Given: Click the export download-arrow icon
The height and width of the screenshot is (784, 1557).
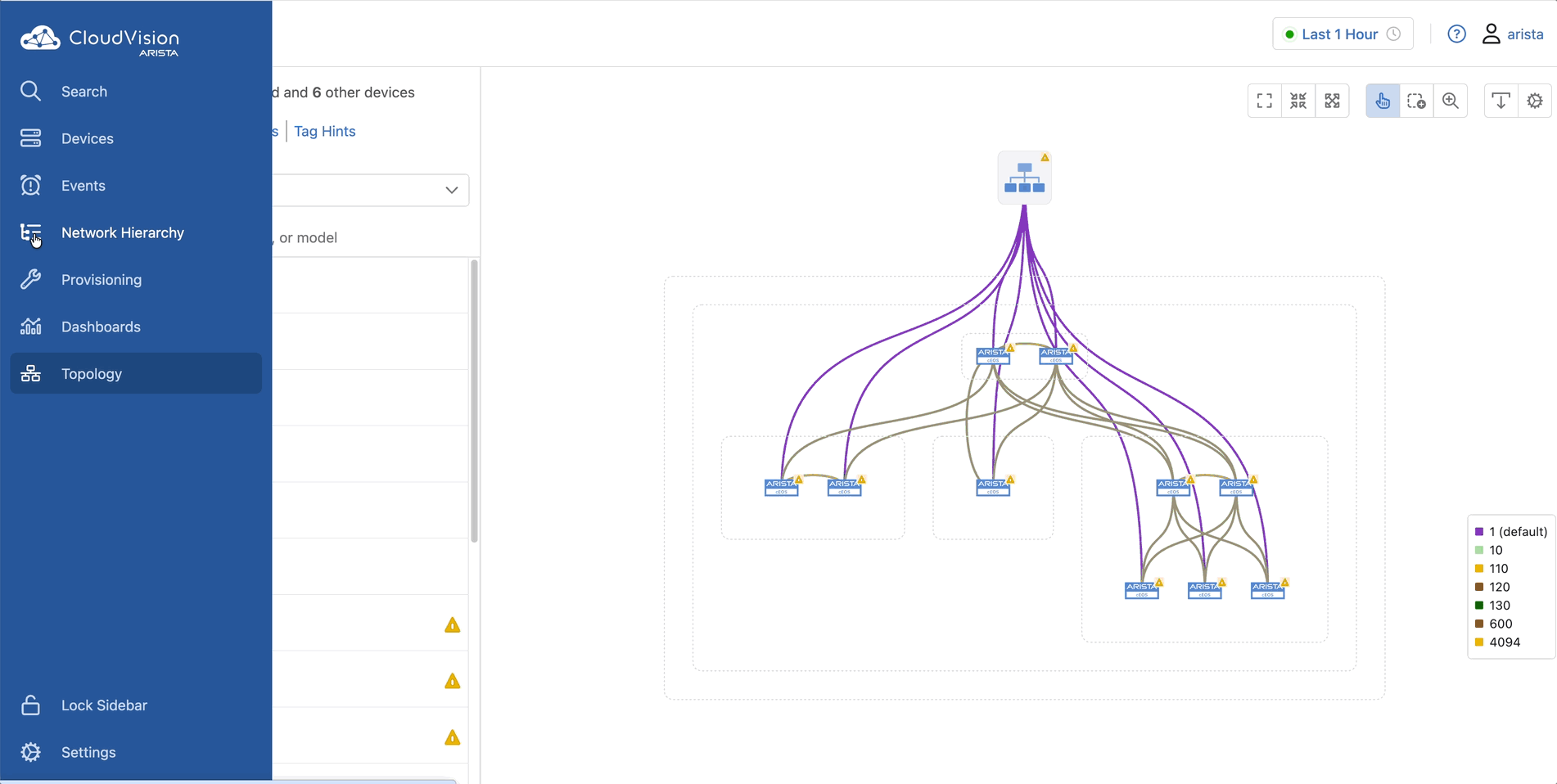Looking at the screenshot, I should pyautogui.click(x=1501, y=101).
